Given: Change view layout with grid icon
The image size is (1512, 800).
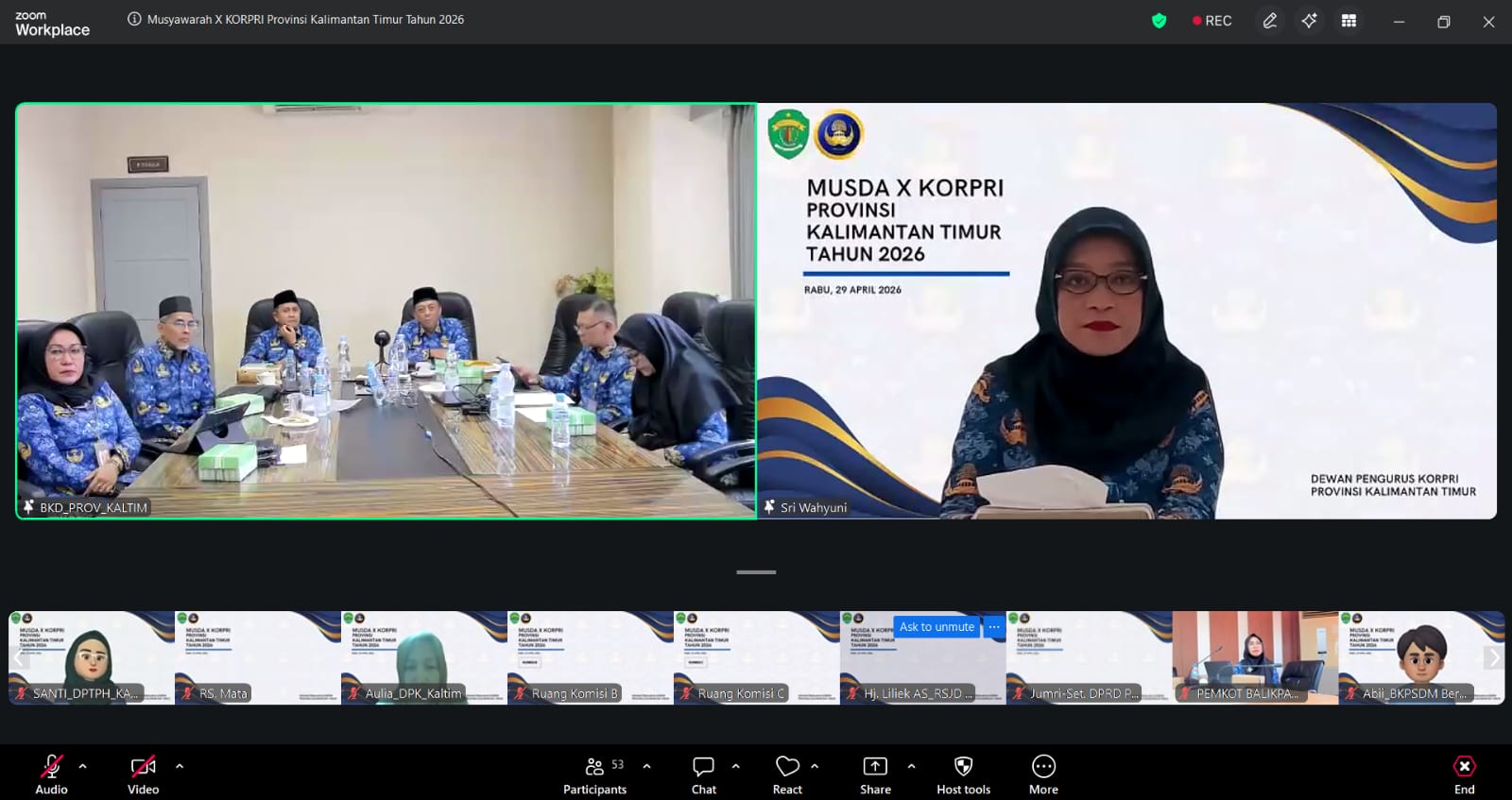Looking at the screenshot, I should pos(1349,21).
